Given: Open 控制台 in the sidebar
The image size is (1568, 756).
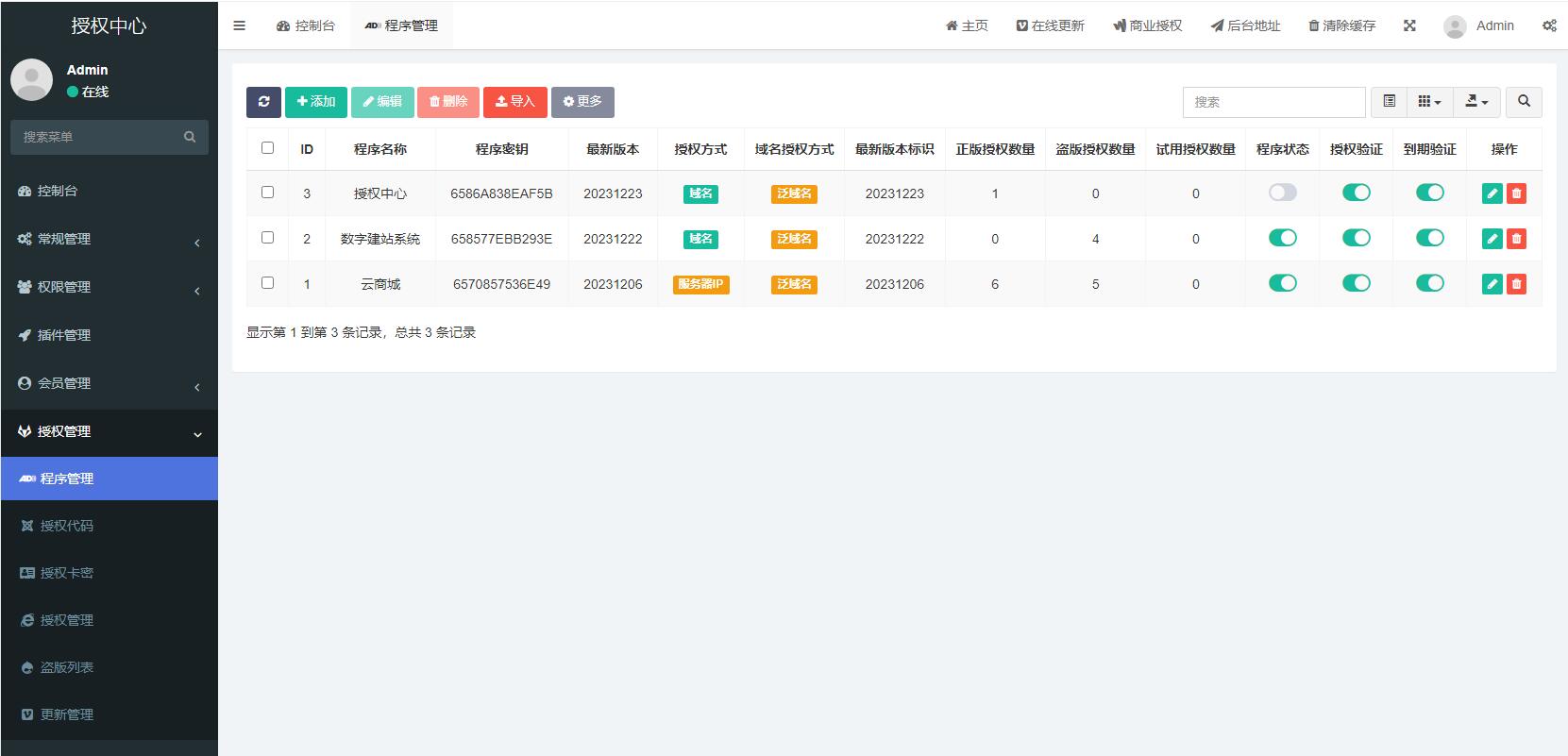Looking at the screenshot, I should [110, 191].
